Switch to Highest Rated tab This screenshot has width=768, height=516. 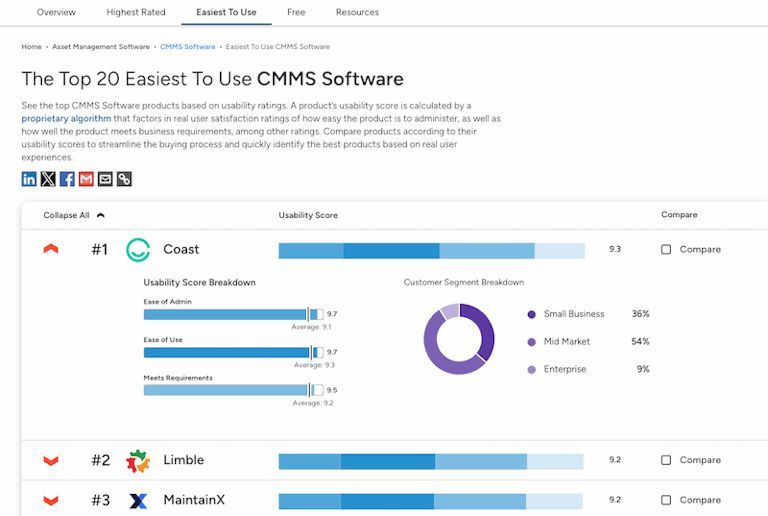pos(136,12)
